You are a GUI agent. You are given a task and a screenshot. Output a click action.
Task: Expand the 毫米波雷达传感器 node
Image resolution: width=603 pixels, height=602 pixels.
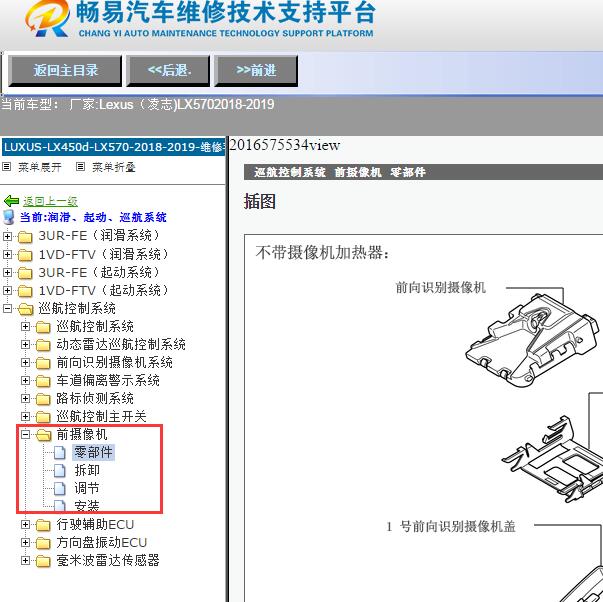pyautogui.click(x=25, y=560)
